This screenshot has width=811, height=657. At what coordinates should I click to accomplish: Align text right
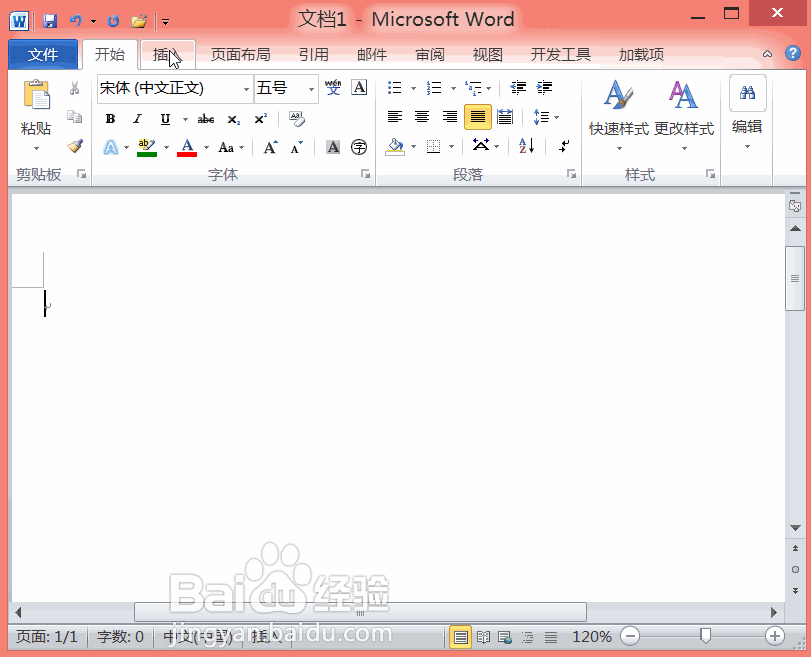point(450,117)
